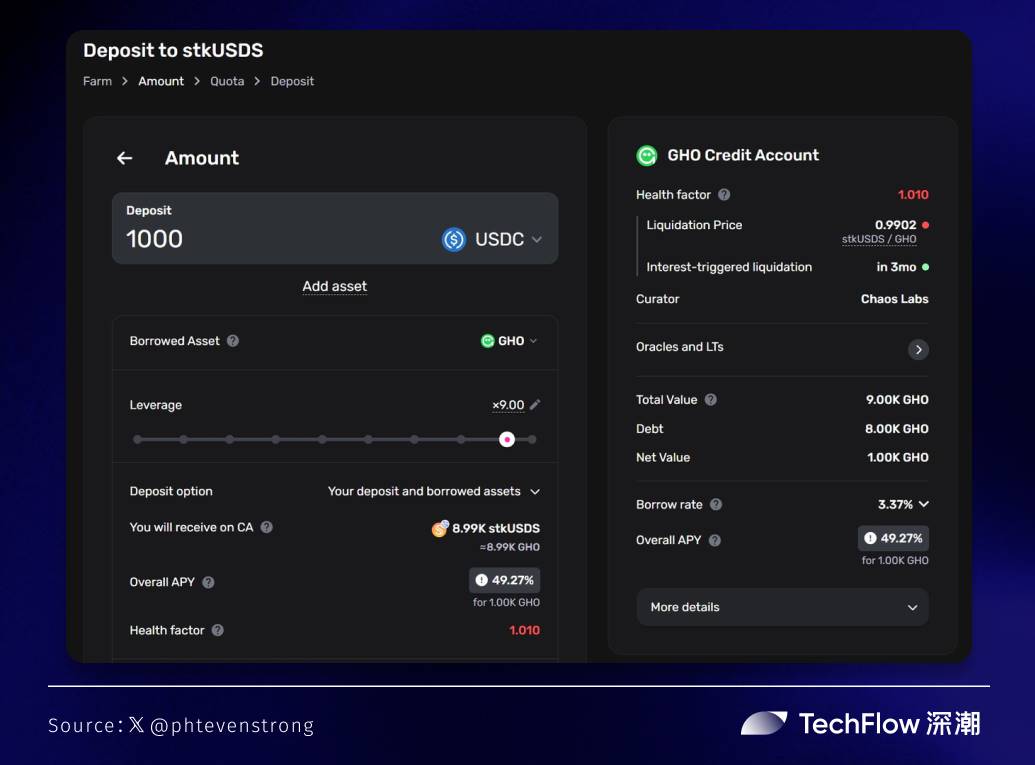This screenshot has width=1035, height=765.
Task: Open help icon next to Total Value
Action: [711, 399]
